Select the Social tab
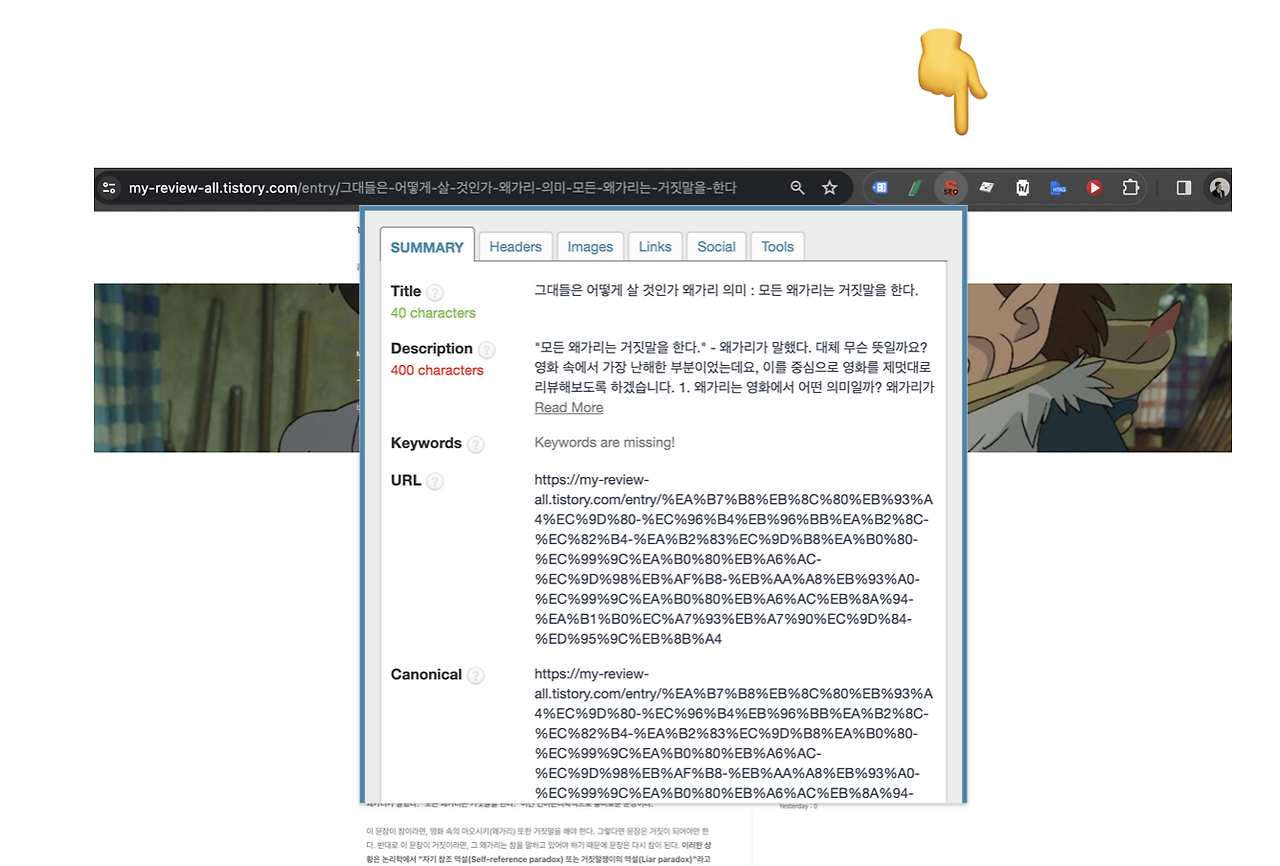This screenshot has height=866, width=1280. (716, 246)
